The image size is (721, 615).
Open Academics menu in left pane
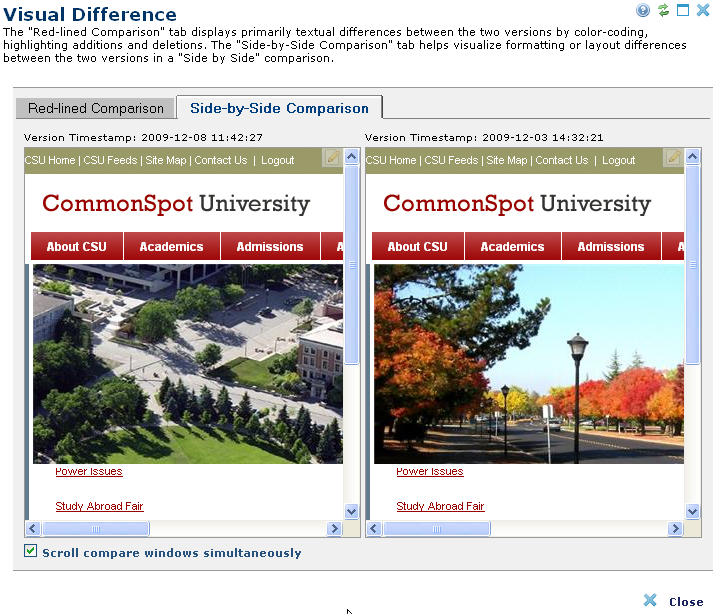(172, 247)
